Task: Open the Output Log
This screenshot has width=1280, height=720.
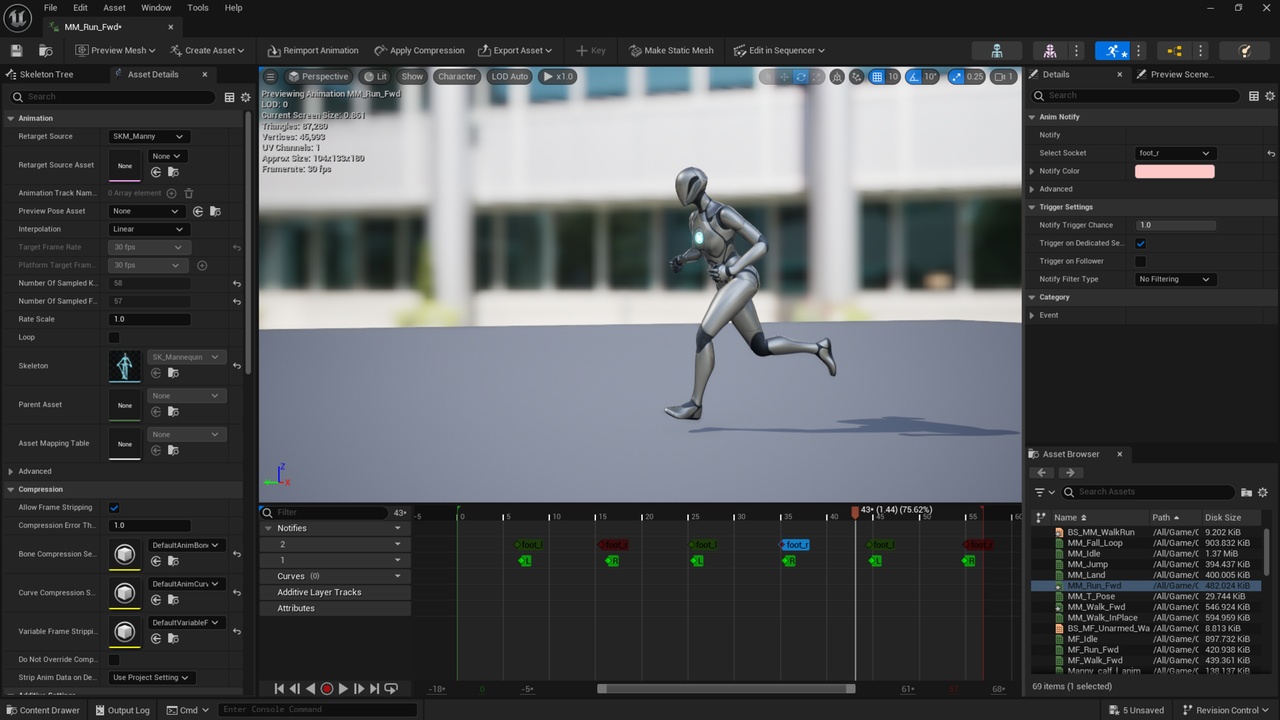Action: tap(121, 710)
